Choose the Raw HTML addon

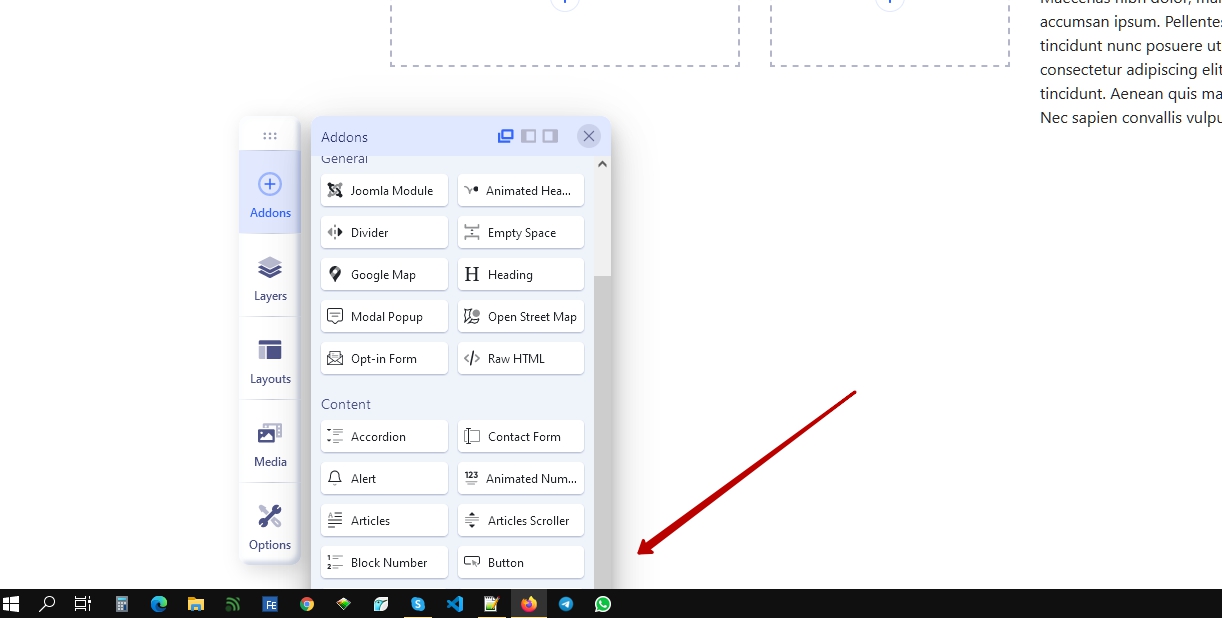tap(521, 359)
